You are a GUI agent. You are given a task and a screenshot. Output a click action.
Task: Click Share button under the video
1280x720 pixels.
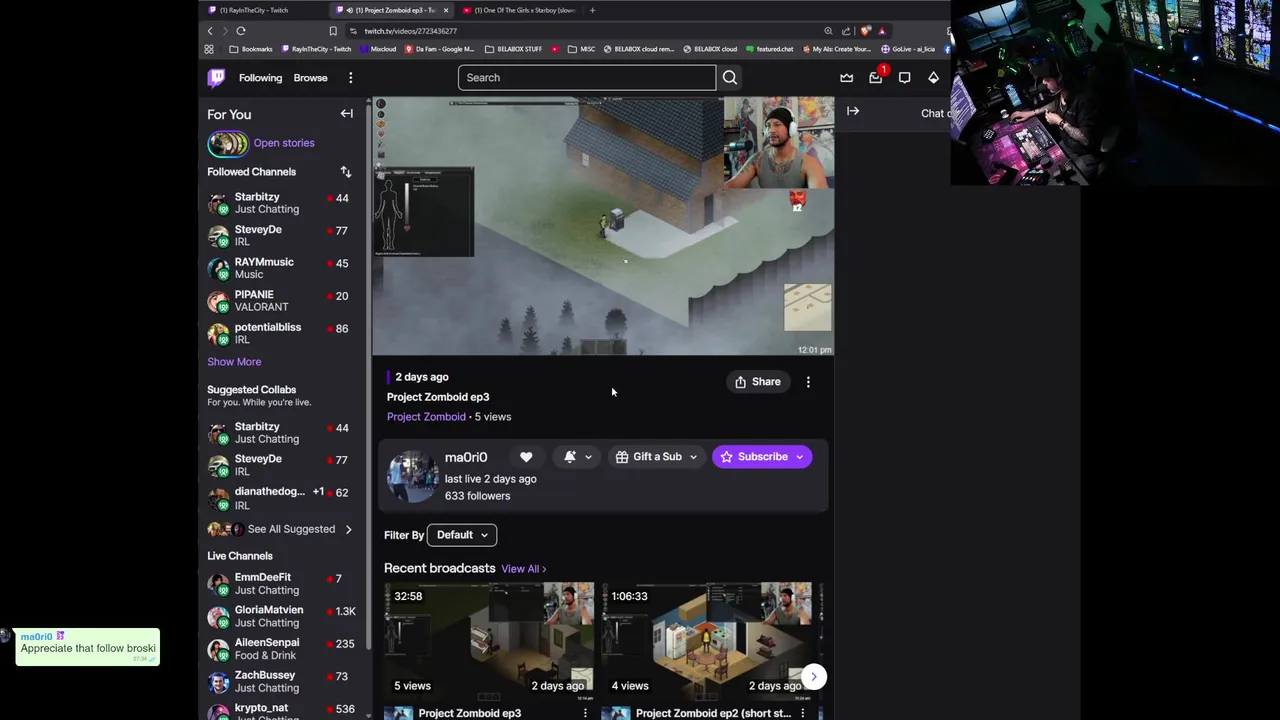pyautogui.click(x=757, y=382)
